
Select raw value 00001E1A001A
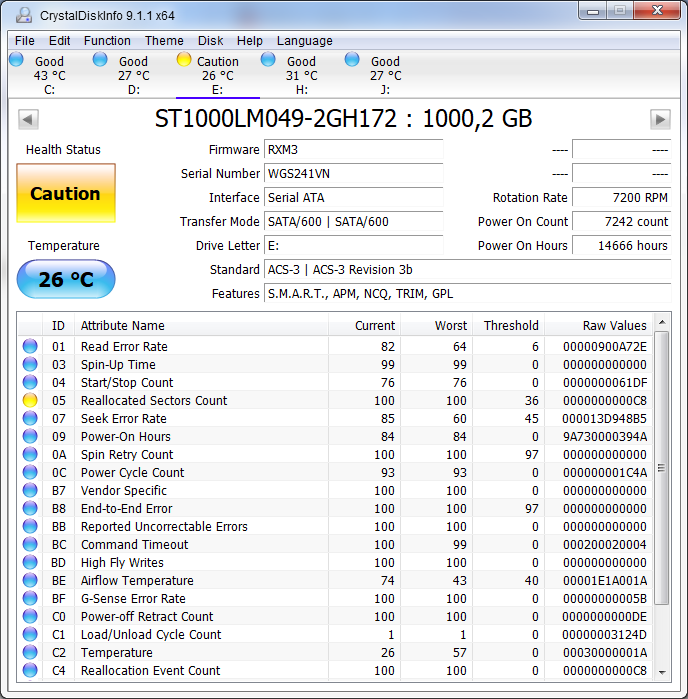point(605,580)
